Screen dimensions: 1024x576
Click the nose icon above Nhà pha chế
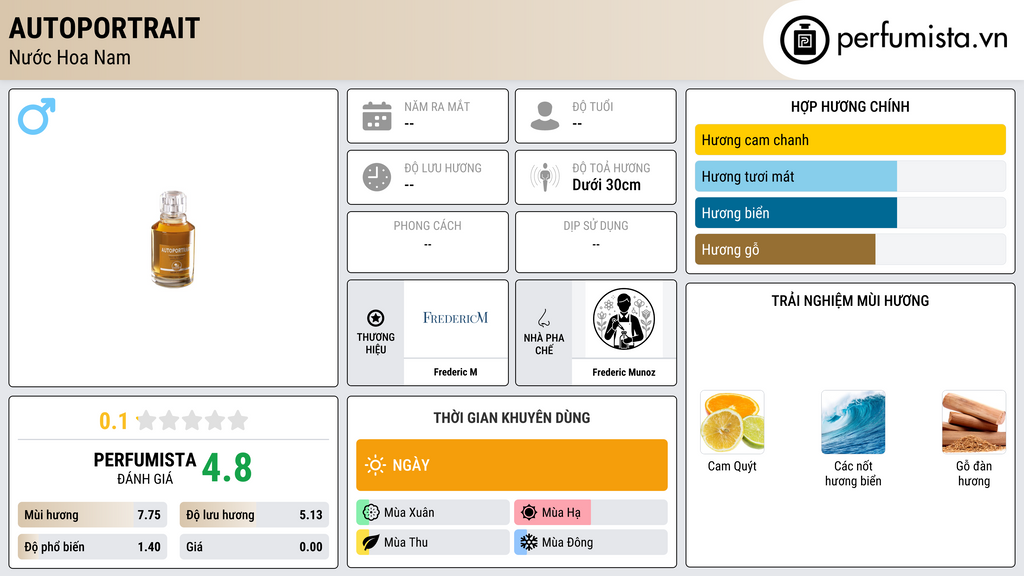coord(543,318)
